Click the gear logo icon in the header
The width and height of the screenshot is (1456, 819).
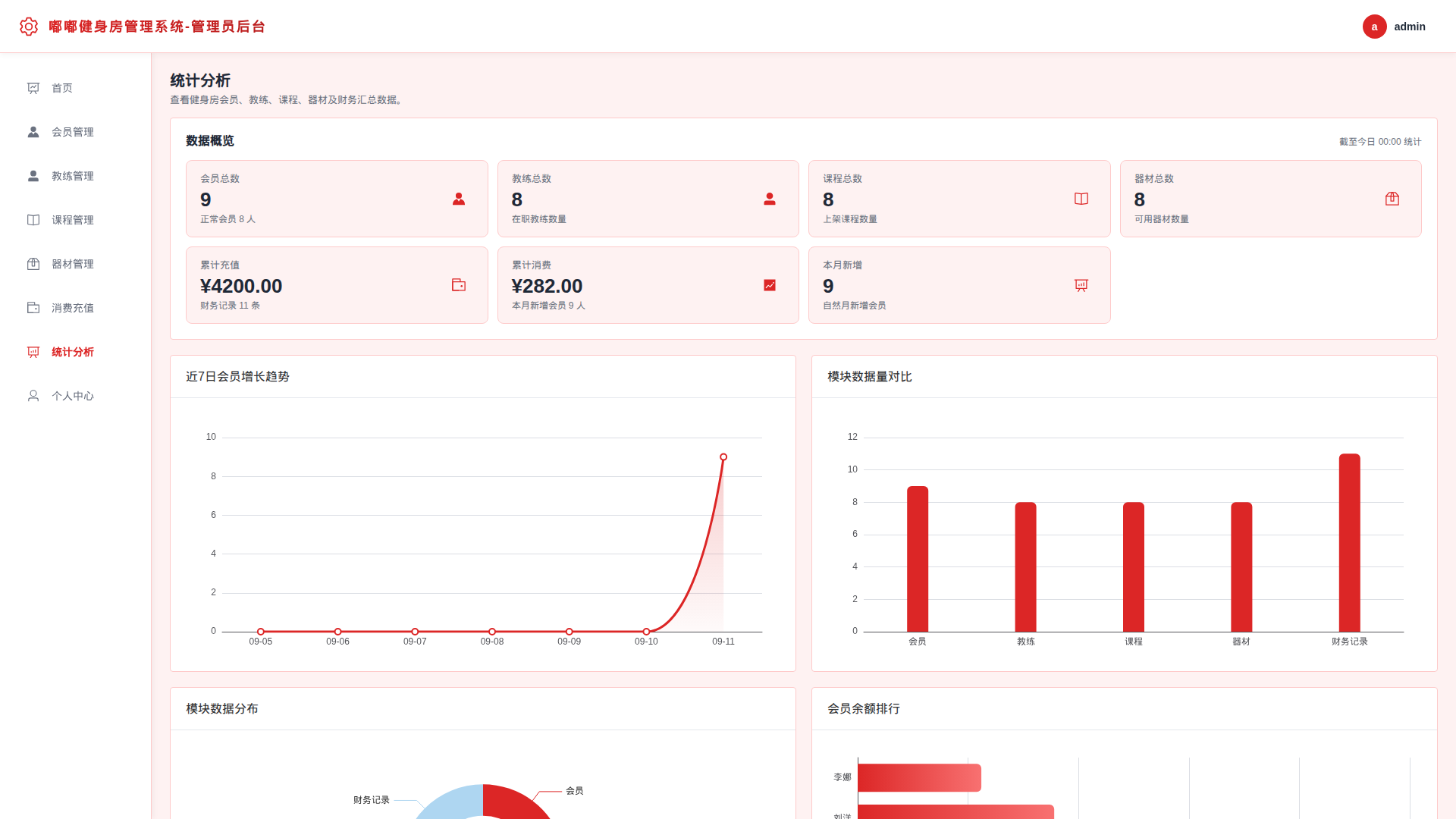pyautogui.click(x=29, y=27)
